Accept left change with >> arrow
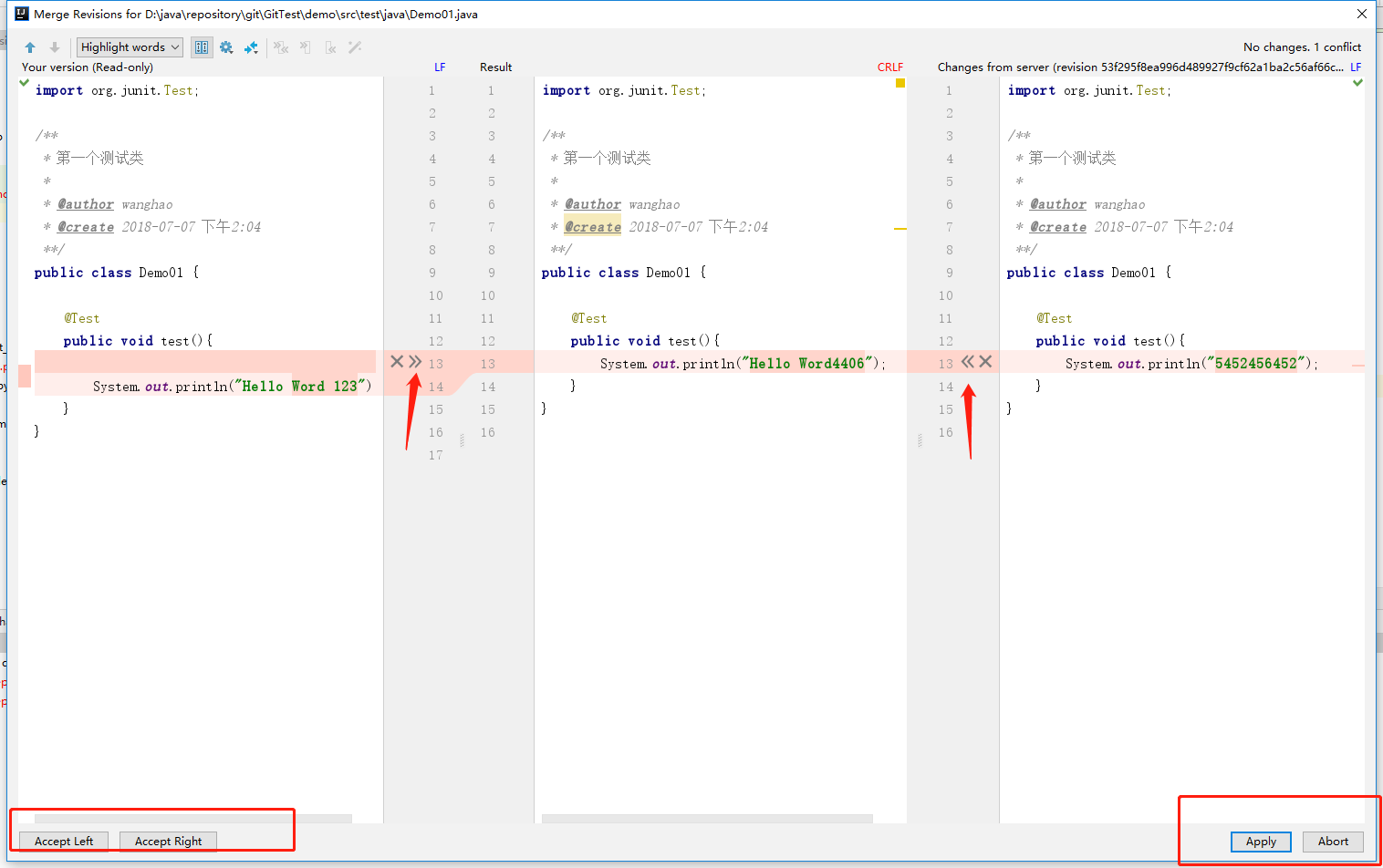 click(415, 362)
